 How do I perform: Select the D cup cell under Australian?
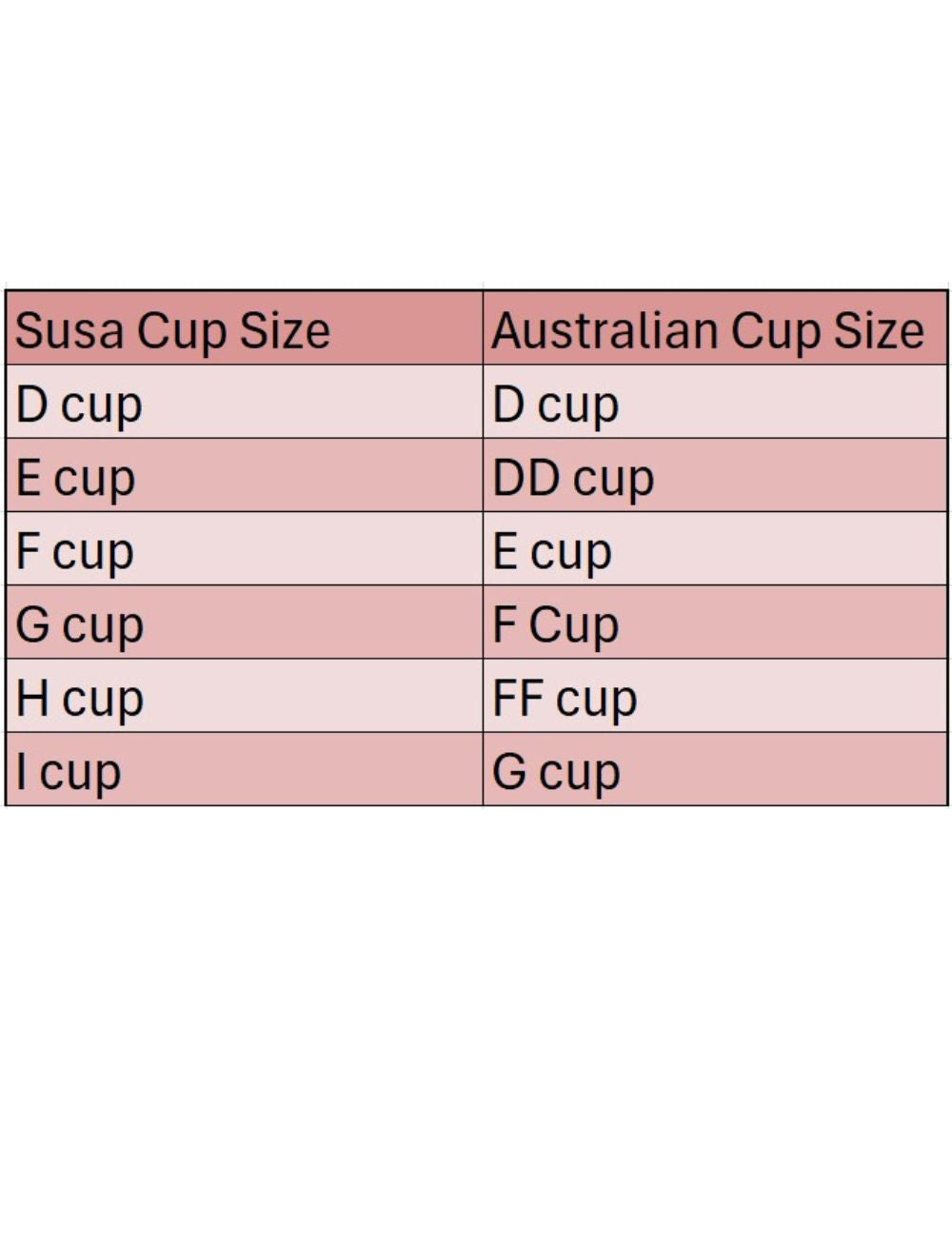714,403
